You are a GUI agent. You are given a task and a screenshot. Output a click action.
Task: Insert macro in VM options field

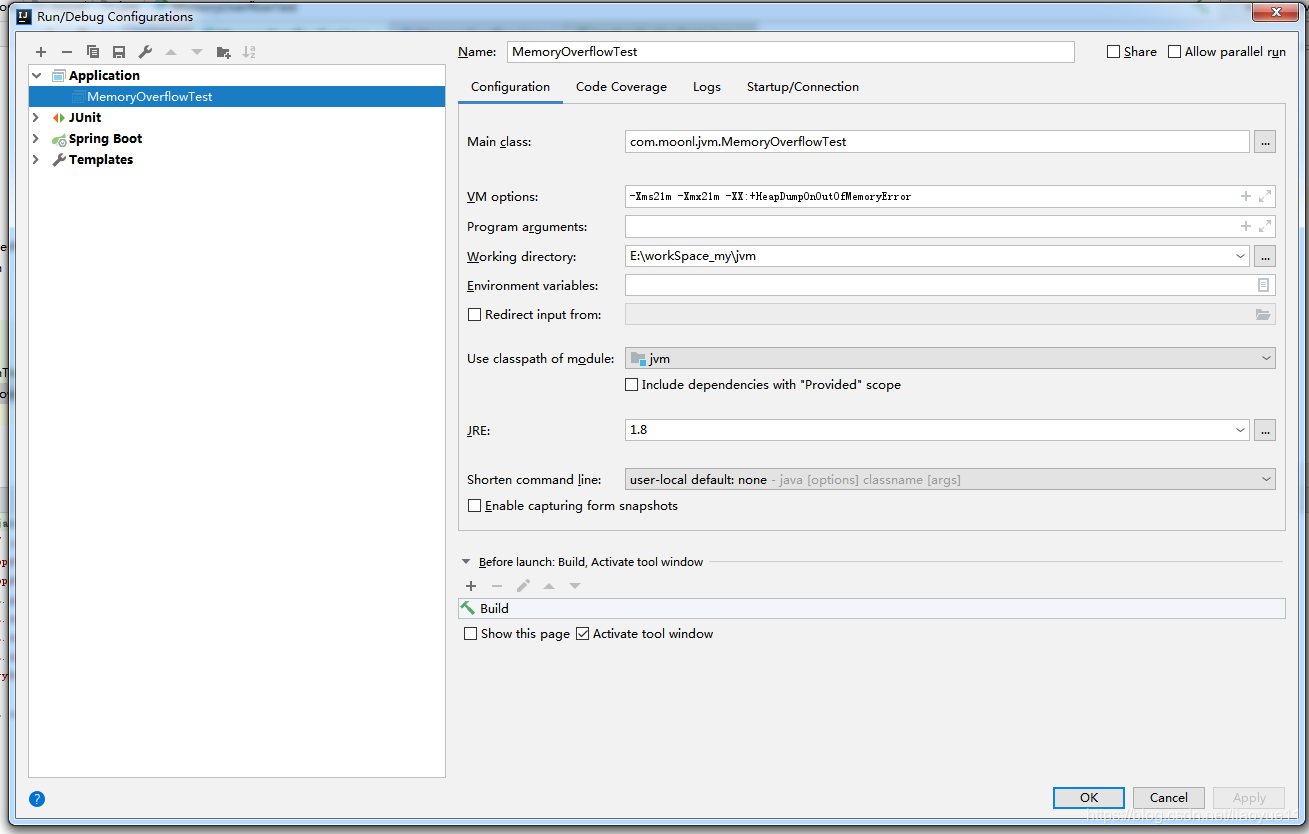coord(1246,197)
